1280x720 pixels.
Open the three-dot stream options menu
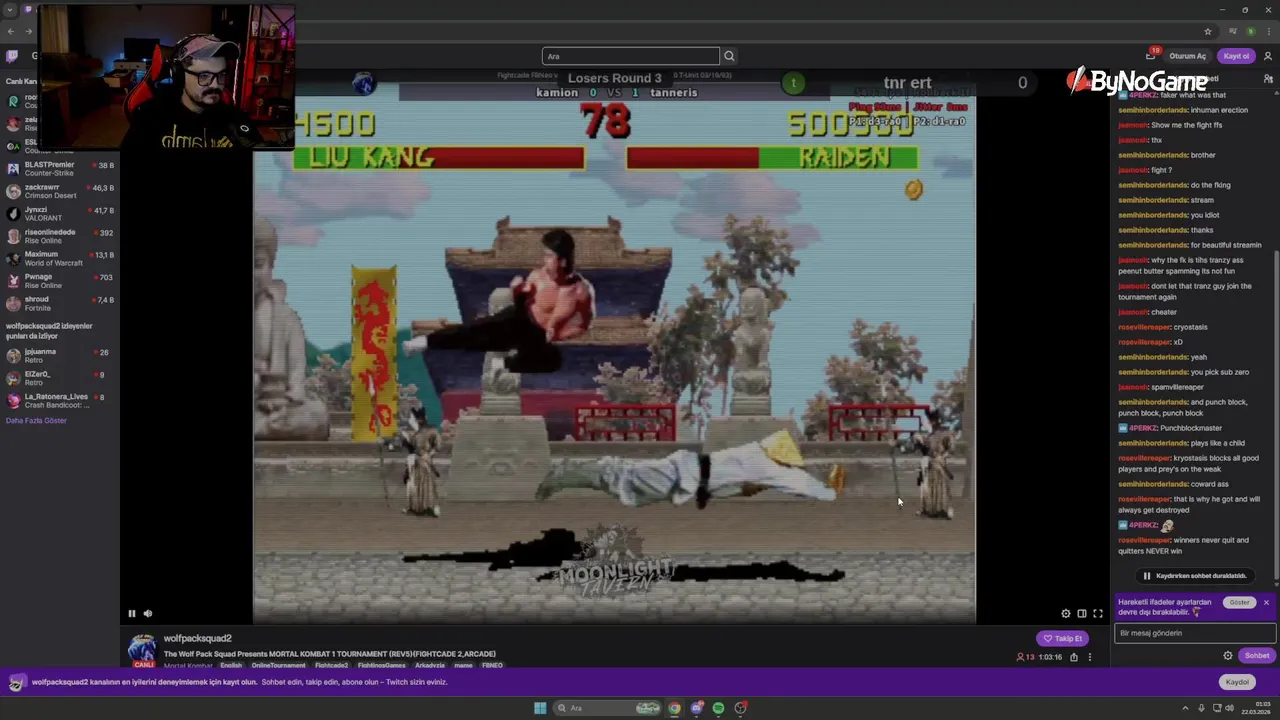point(1089,657)
